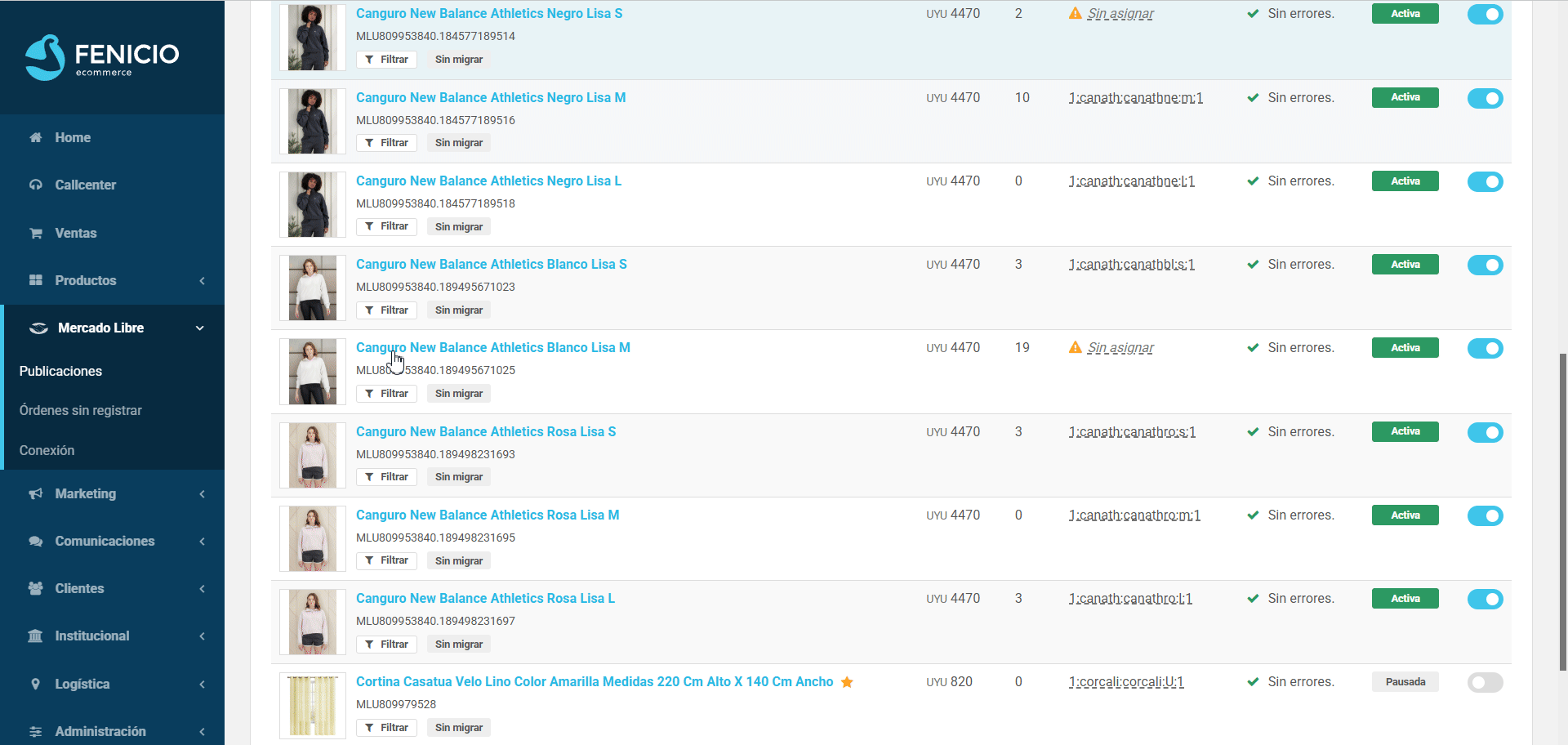This screenshot has width=1568, height=745.
Task: Click warning icon on Blanco Lisa M row
Action: (x=1076, y=348)
